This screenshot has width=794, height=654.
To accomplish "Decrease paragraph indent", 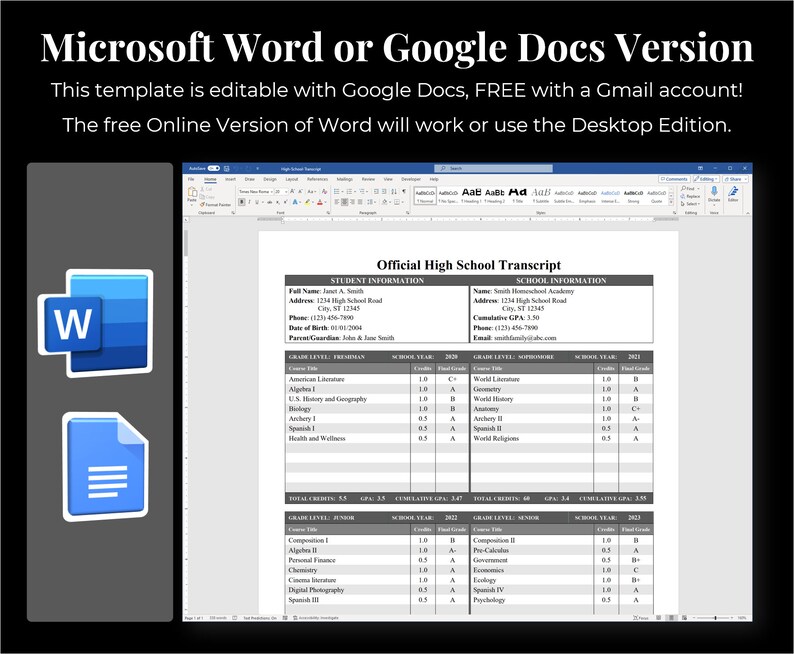I will (x=376, y=192).
